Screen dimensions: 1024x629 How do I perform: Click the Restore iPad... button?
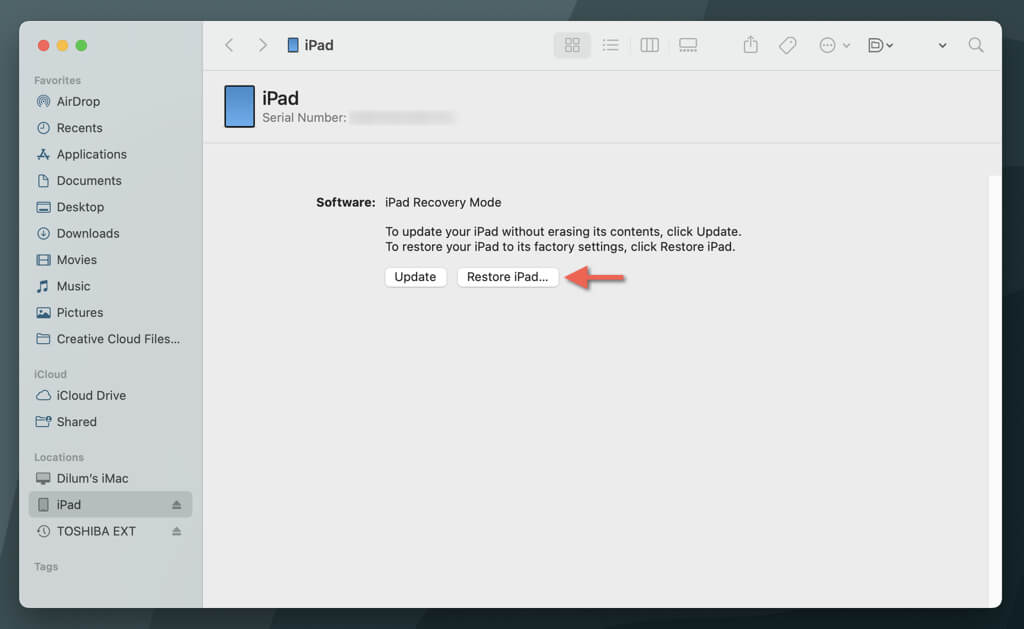coord(507,277)
